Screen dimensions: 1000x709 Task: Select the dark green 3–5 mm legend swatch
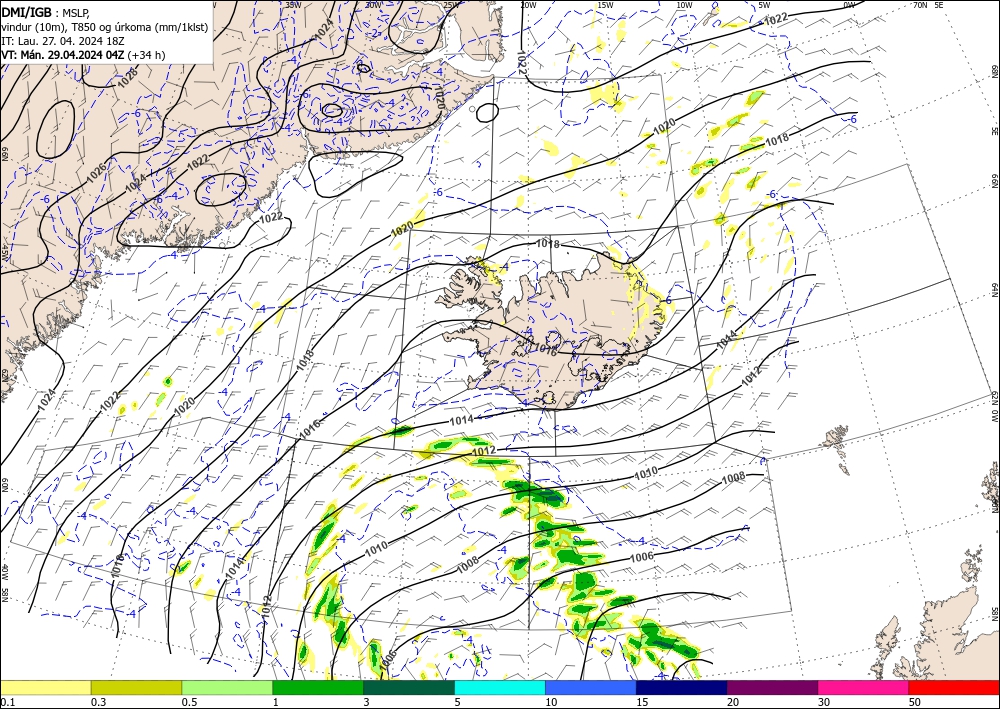point(409,687)
